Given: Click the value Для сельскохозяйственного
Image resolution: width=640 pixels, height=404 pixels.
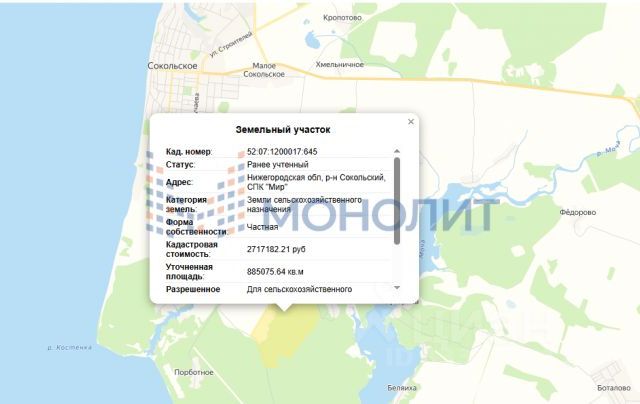Looking at the screenshot, I should (299, 289).
